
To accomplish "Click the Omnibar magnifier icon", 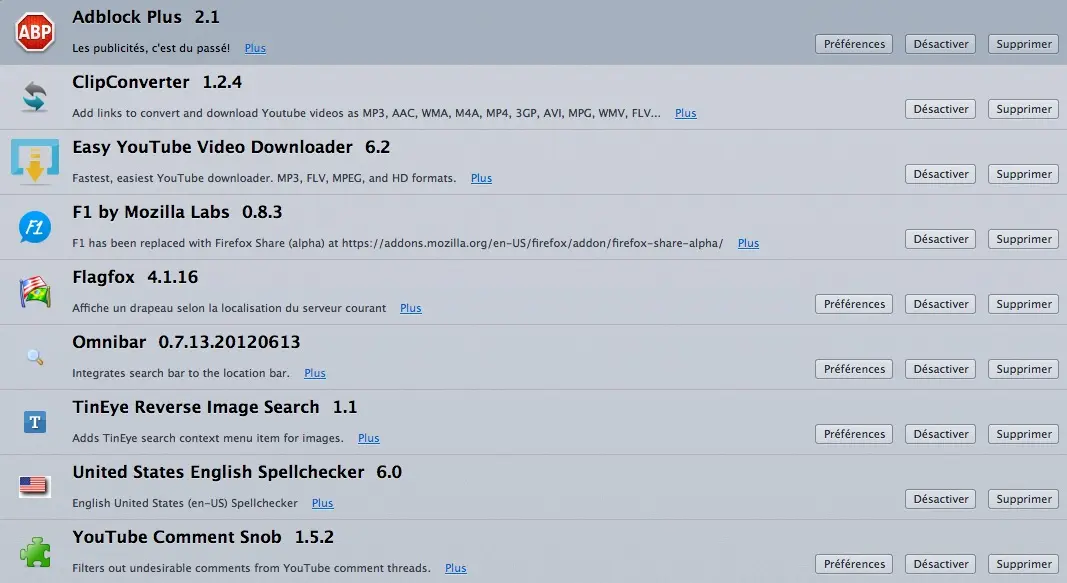I will click(35, 356).
